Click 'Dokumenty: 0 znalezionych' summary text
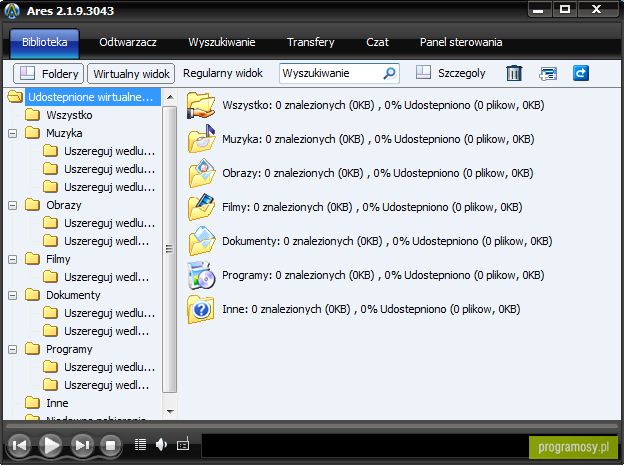The height and width of the screenshot is (465, 624). (x=387, y=241)
